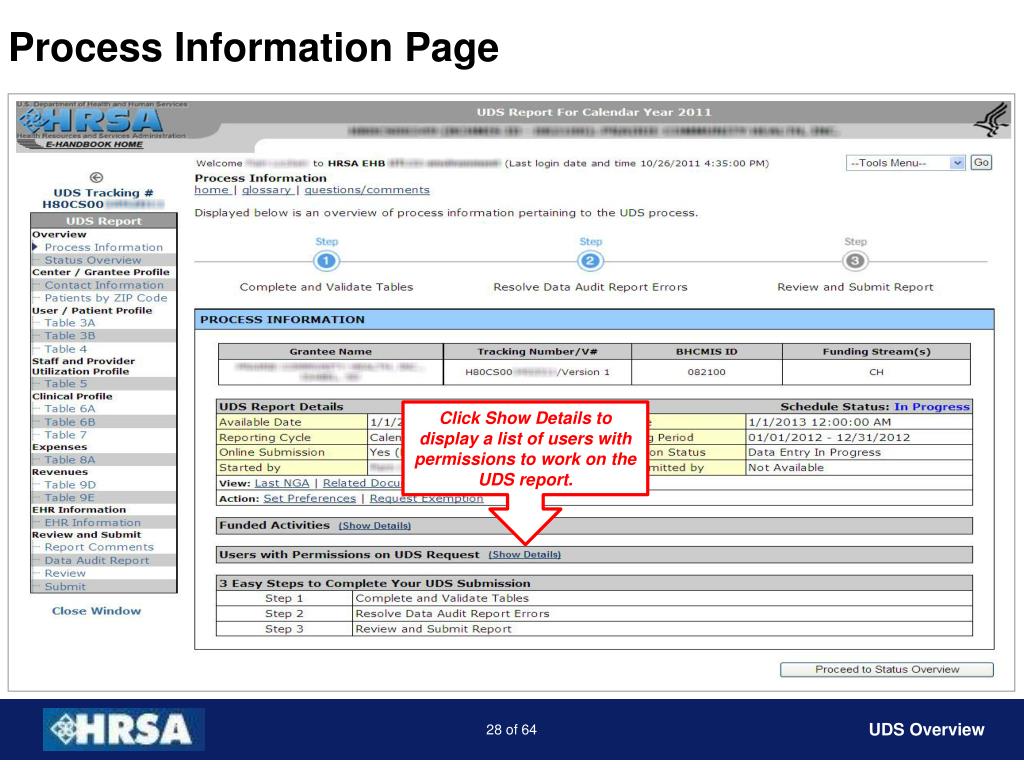Click Funding Stream value CH

point(876,372)
